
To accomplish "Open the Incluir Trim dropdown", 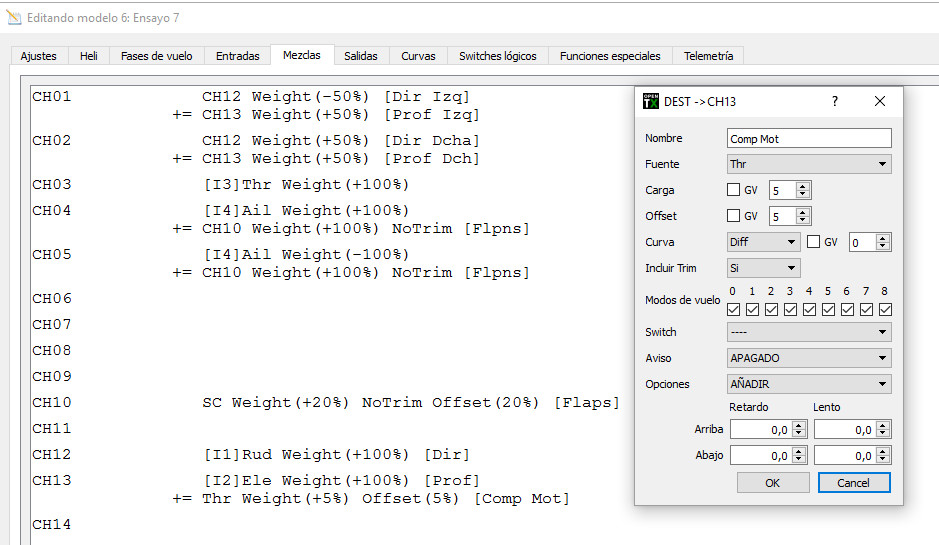I will pos(764,268).
